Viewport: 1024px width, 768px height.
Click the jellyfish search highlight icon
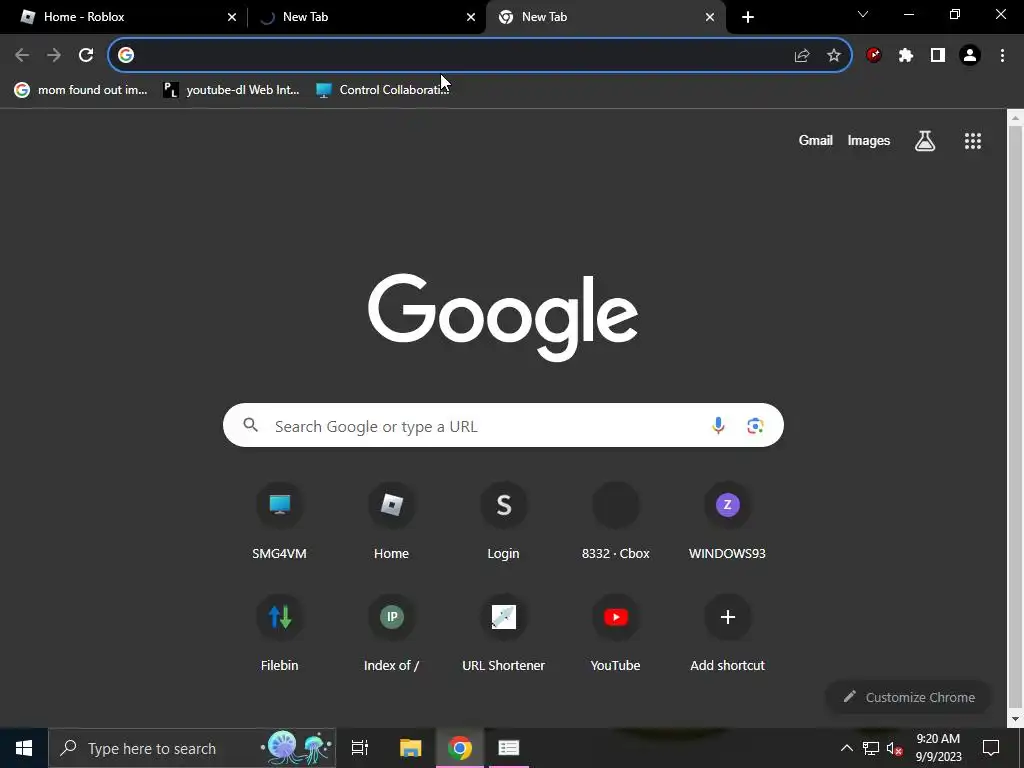pos(297,748)
